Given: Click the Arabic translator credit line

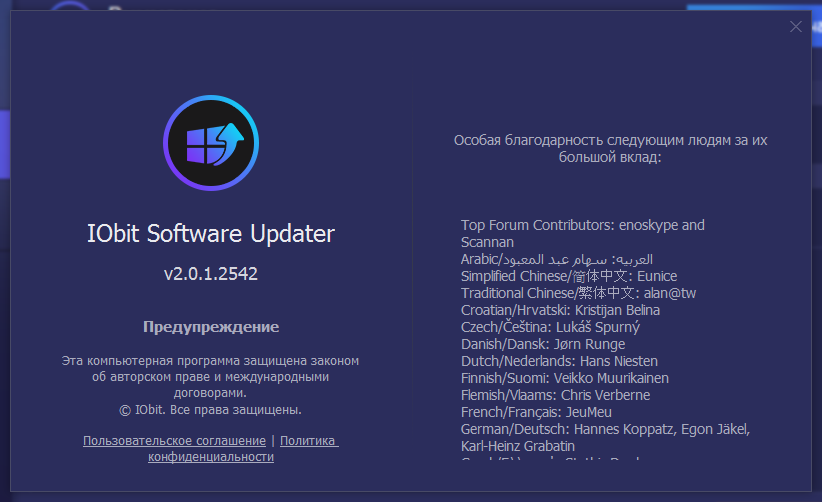Looking at the screenshot, I should [557, 259].
